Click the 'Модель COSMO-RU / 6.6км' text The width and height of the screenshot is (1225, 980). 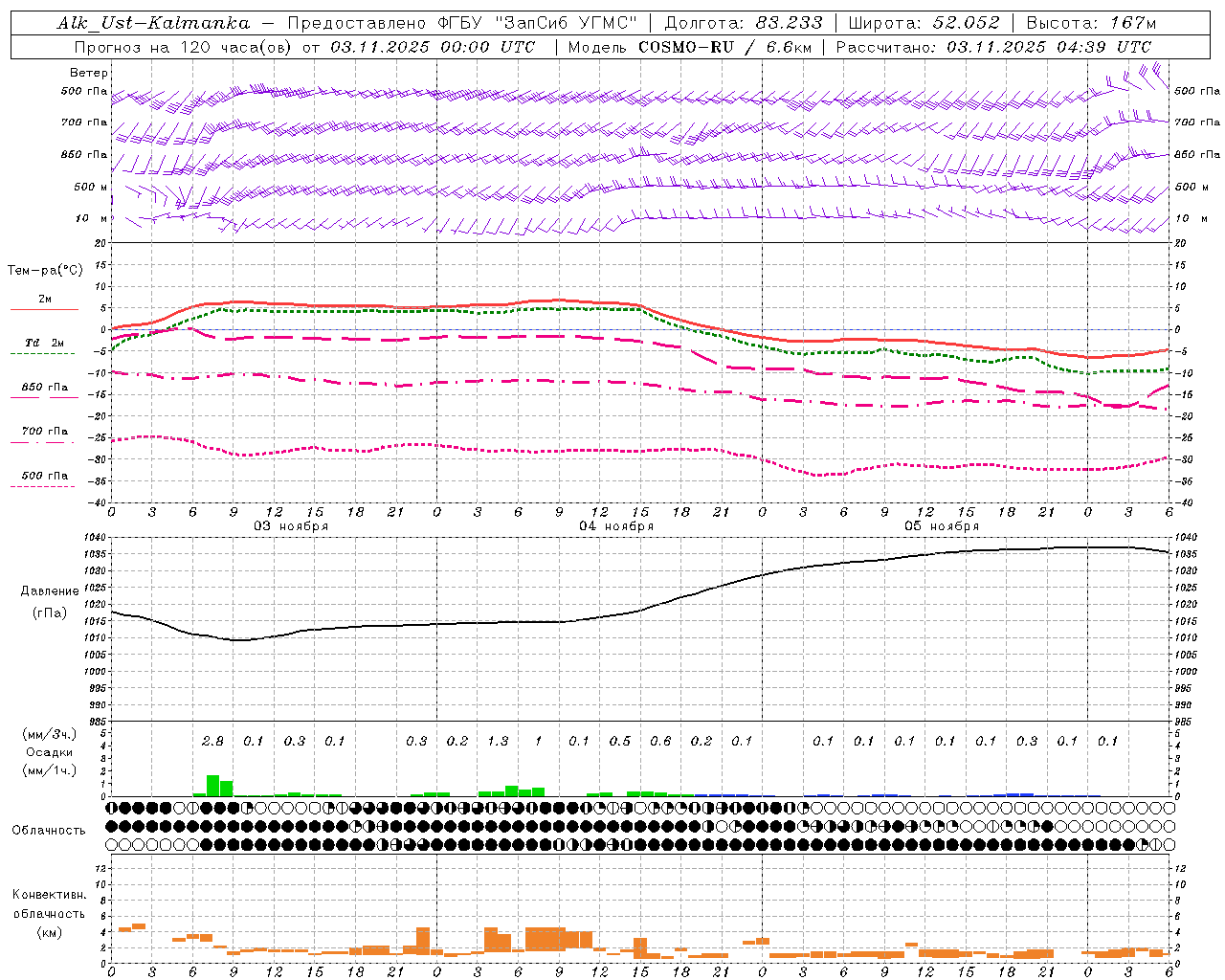pos(689,47)
